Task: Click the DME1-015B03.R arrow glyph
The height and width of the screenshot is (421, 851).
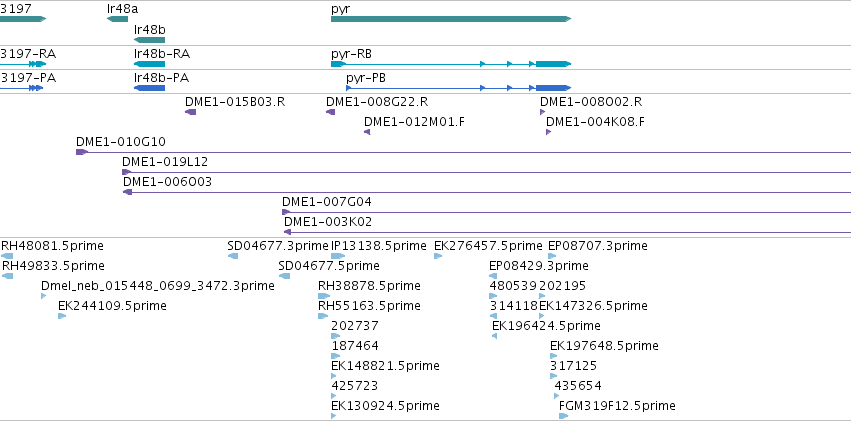Action: (190, 112)
